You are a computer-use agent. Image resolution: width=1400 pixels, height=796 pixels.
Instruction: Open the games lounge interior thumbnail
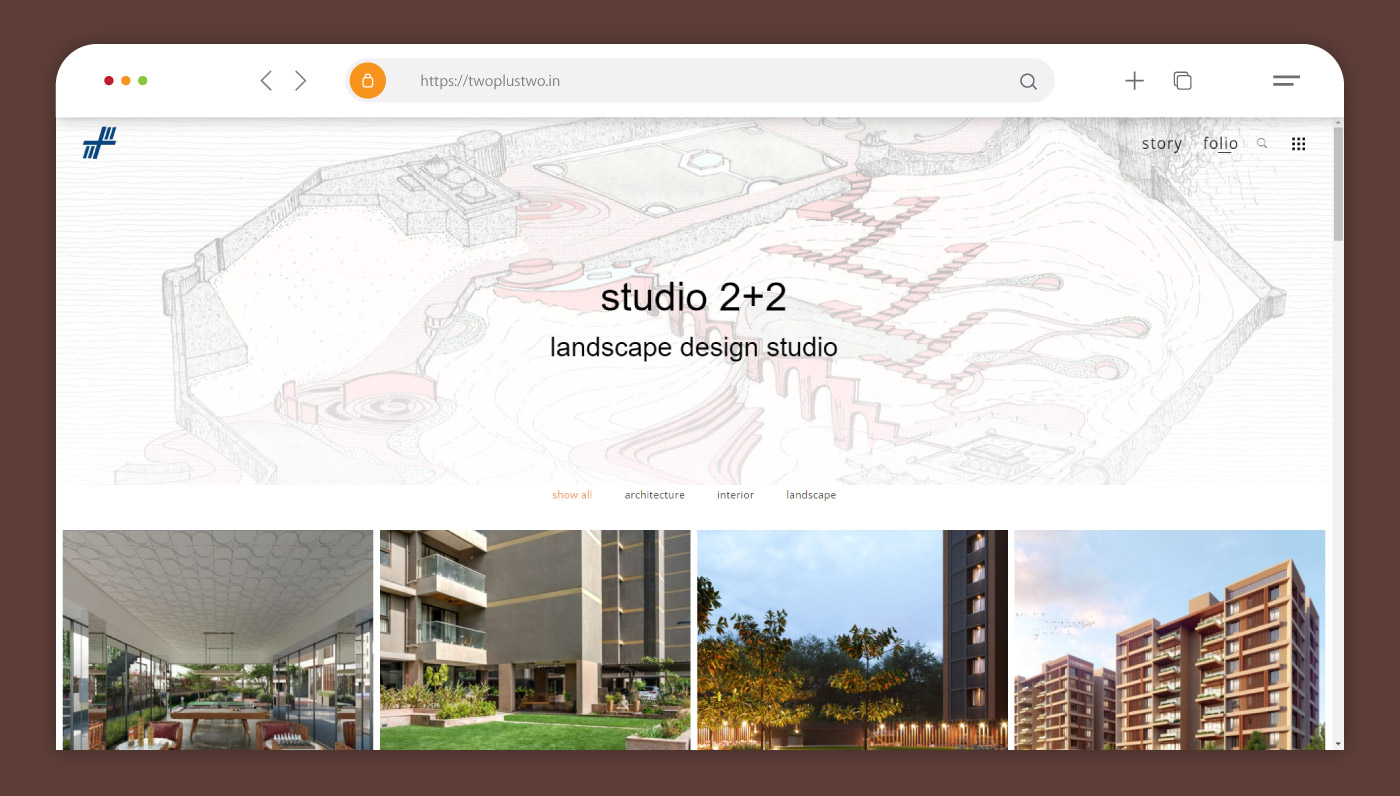[218, 640]
